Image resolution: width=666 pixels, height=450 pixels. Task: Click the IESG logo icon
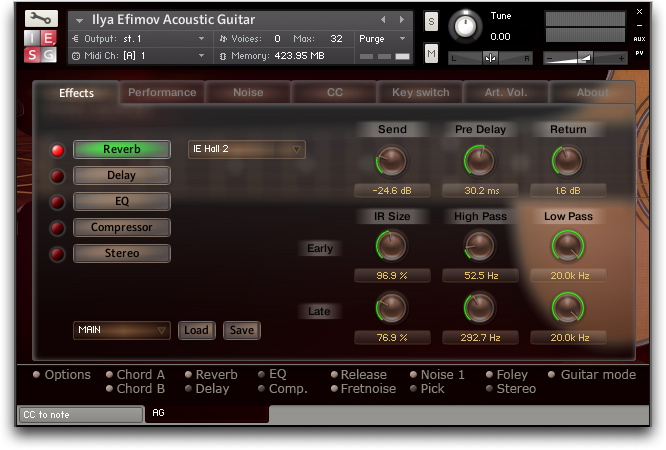point(40,47)
